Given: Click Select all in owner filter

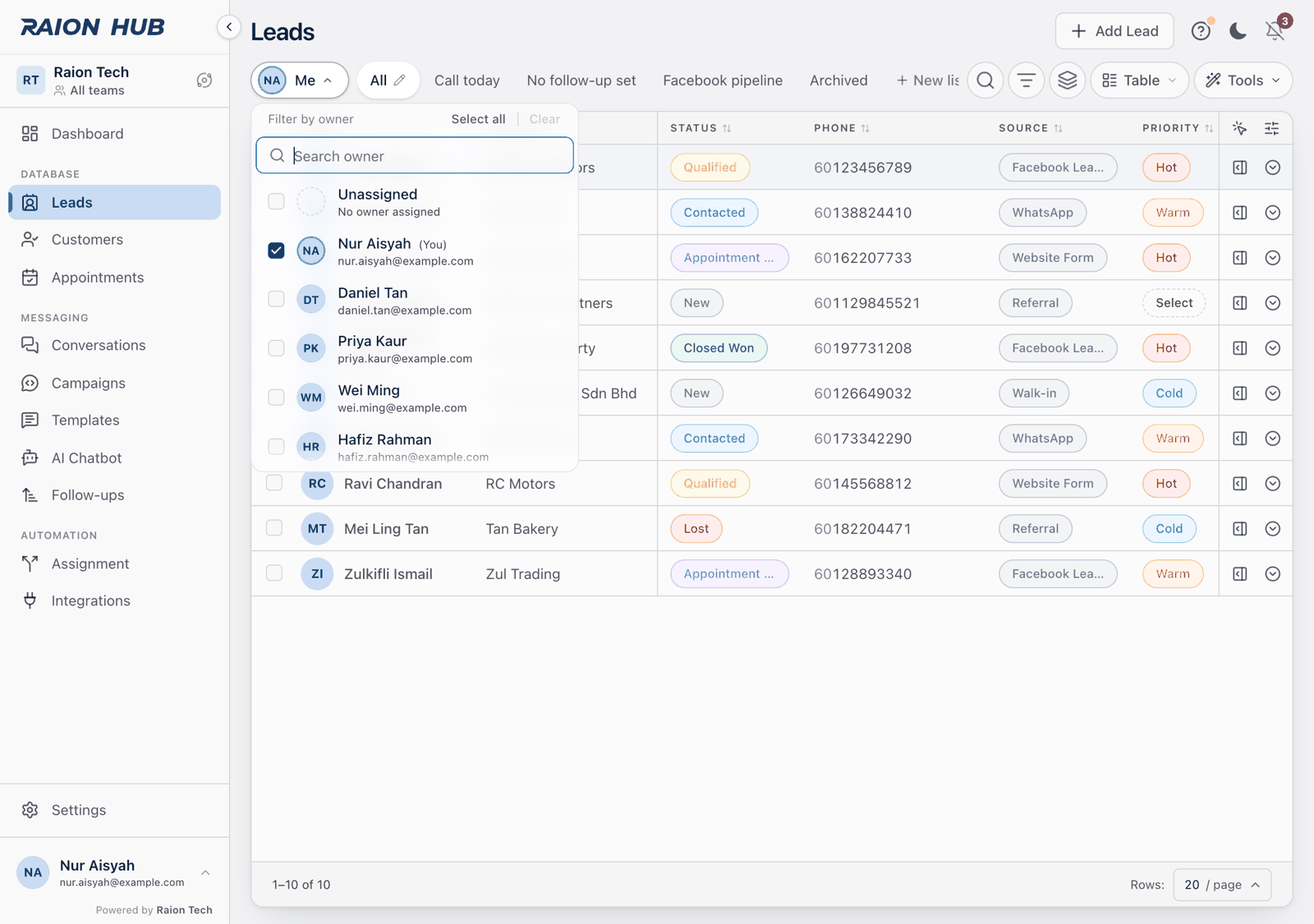Looking at the screenshot, I should [x=478, y=119].
